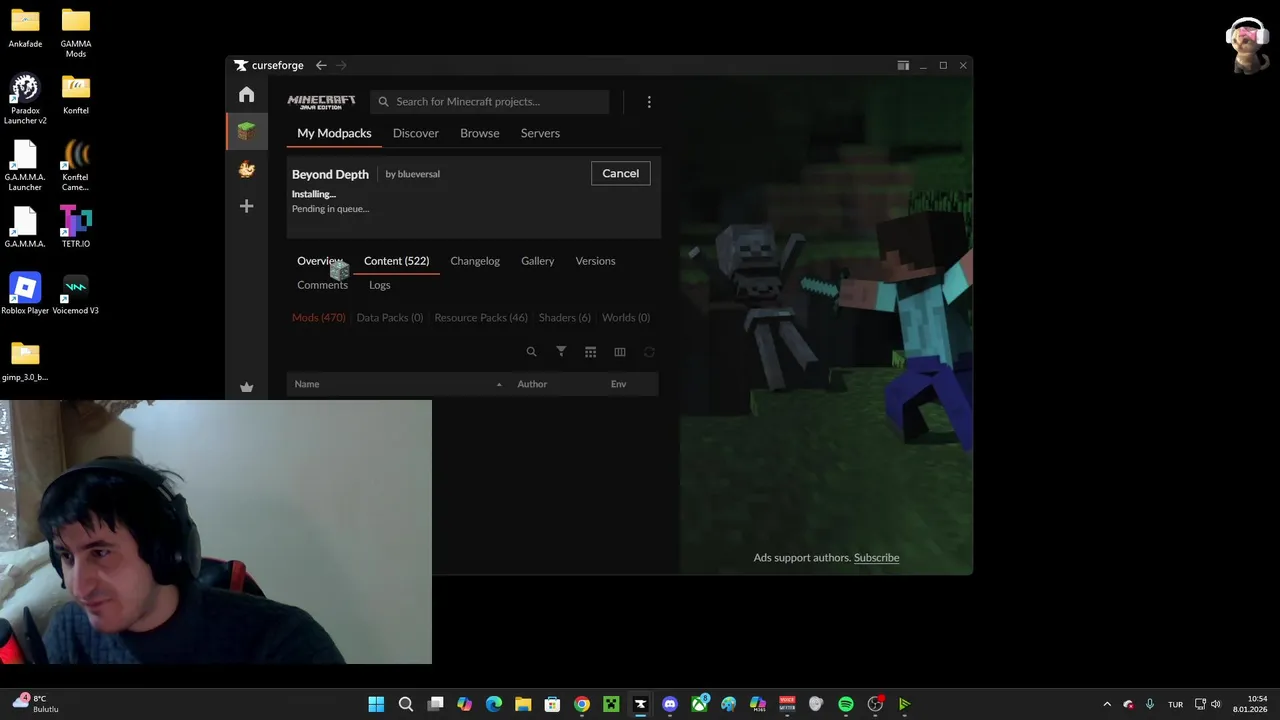Image resolution: width=1280 pixels, height=720 pixels.
Task: Click the Subscribe link
Action: click(x=876, y=558)
